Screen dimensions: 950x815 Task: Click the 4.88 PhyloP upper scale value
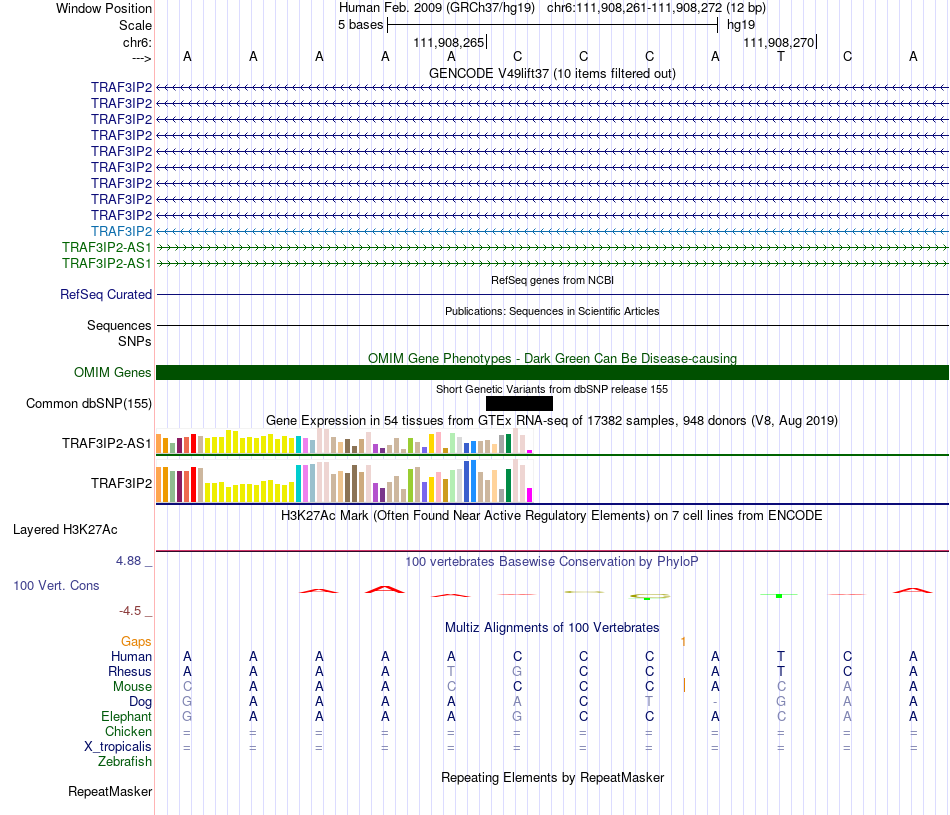coord(128,561)
